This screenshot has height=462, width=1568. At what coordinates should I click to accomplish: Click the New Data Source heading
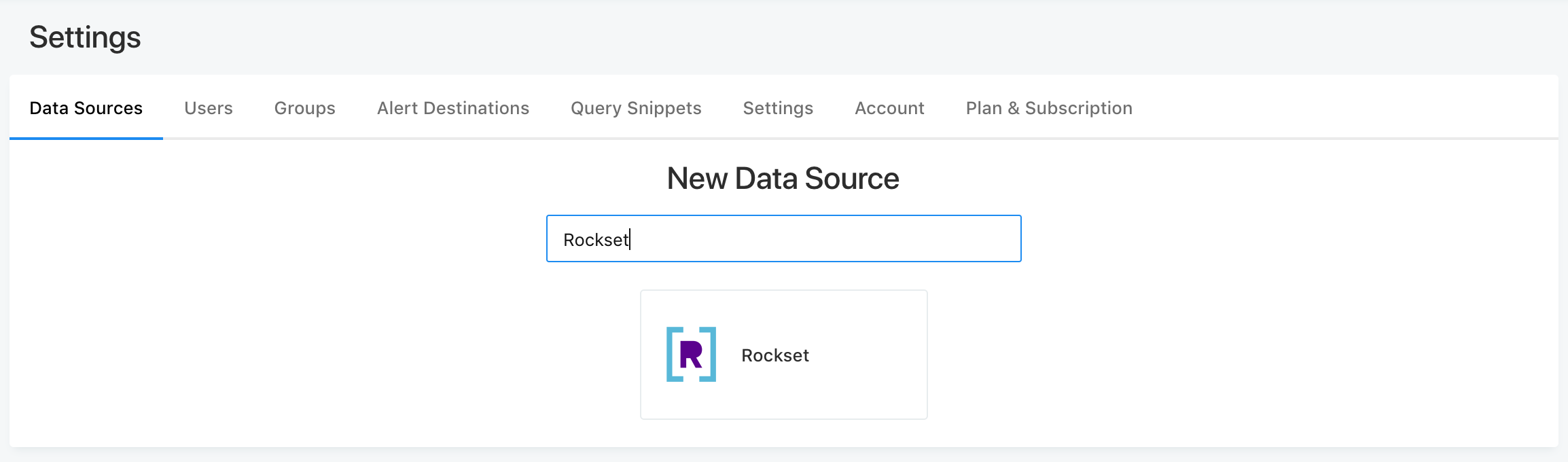pos(783,179)
